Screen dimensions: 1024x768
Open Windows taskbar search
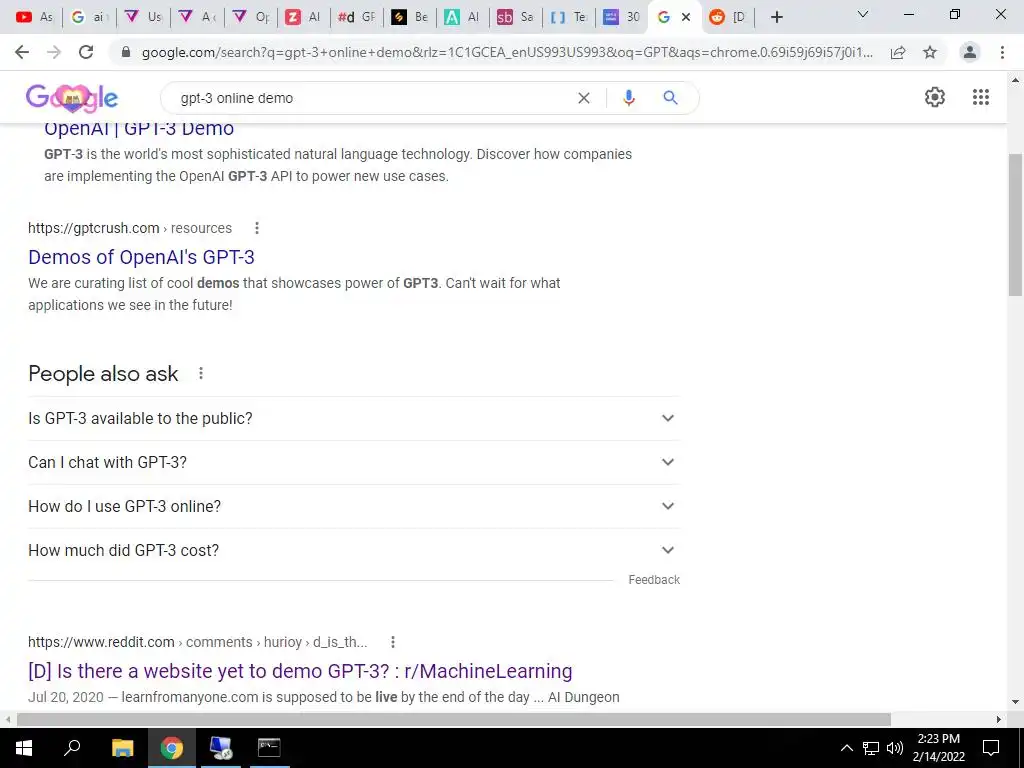[72, 747]
